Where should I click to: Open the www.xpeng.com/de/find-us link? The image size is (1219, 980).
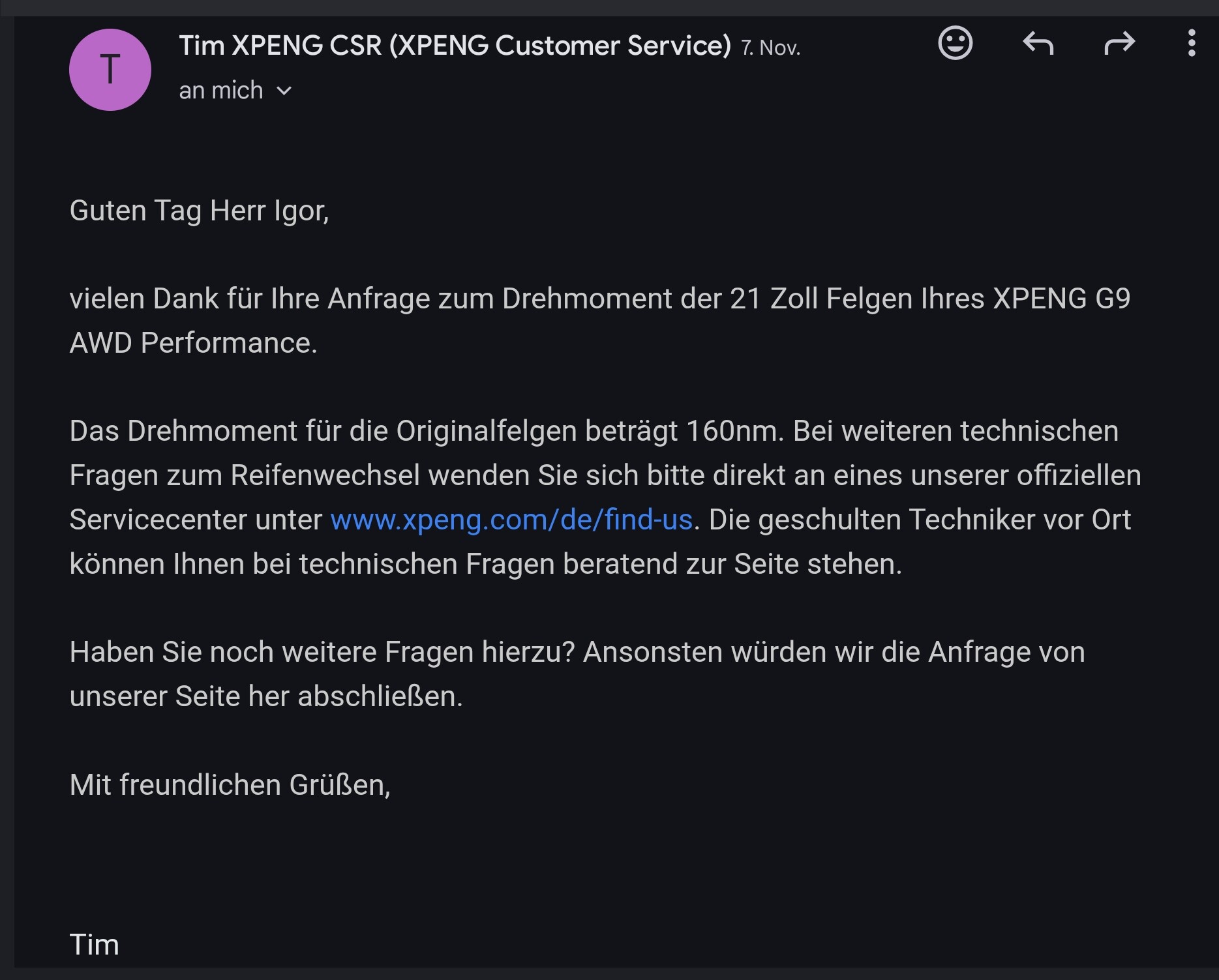511,520
